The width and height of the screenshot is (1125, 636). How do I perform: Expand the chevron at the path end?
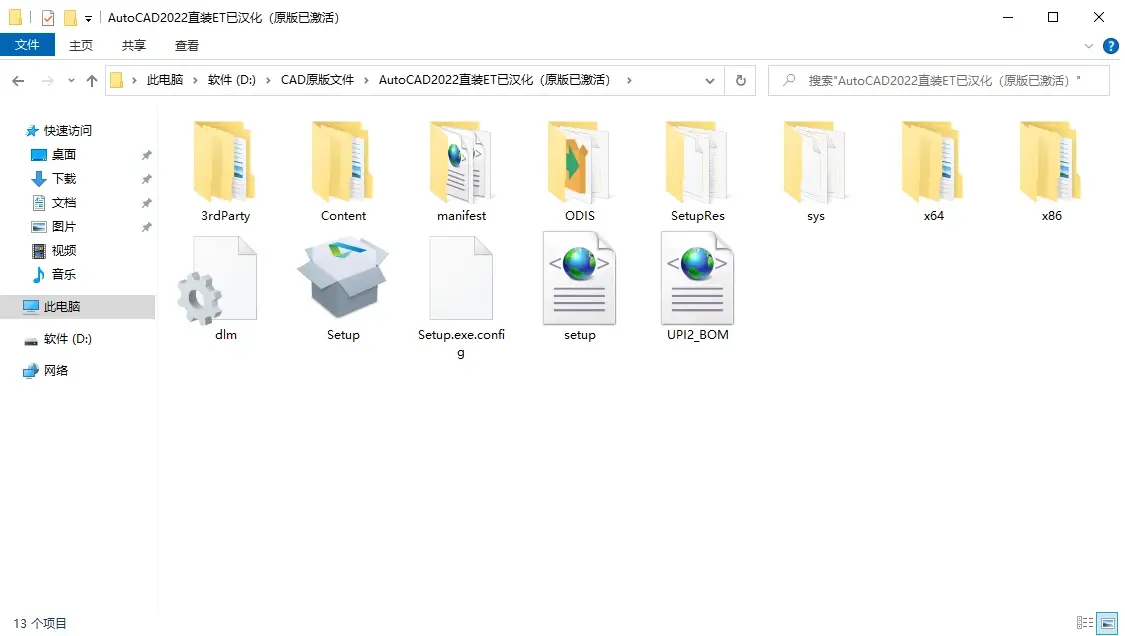(629, 80)
